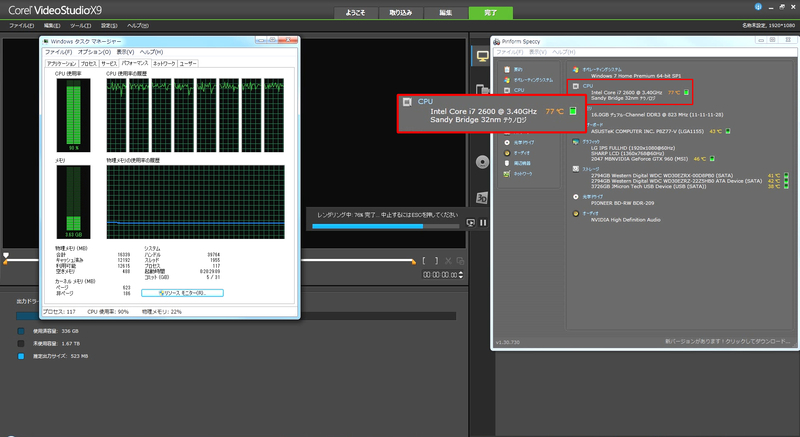Click the 使用済容量 dark blue swatch
The height and width of the screenshot is (437, 800).
(x=21, y=331)
